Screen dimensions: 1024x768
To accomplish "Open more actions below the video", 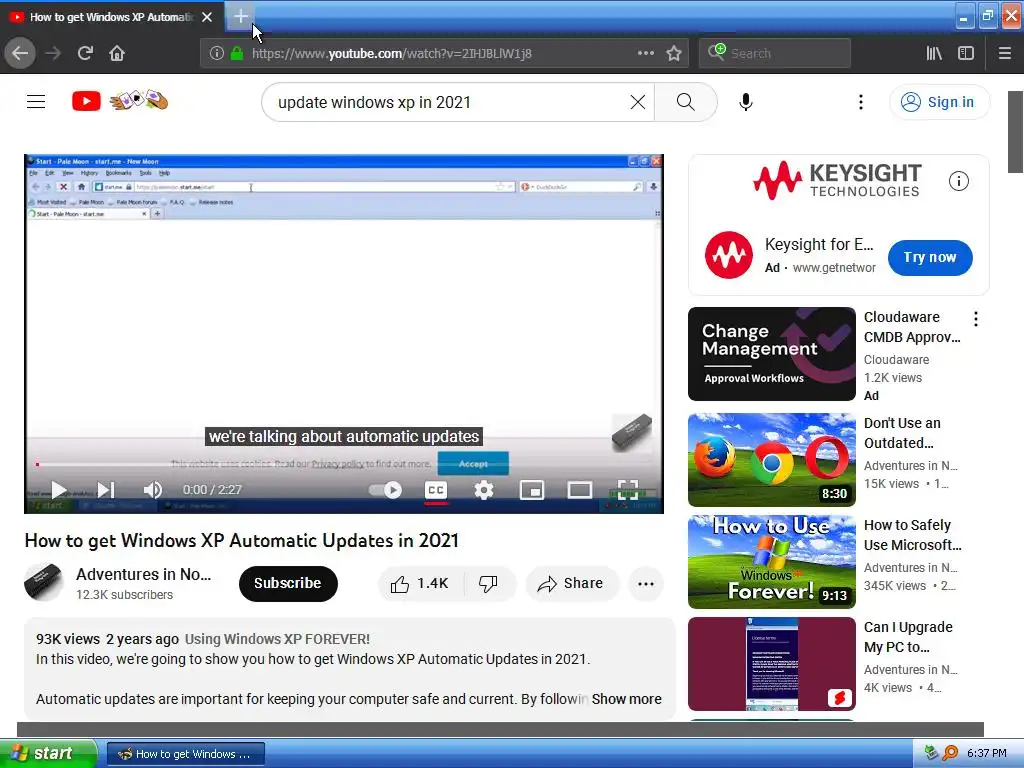I will pos(646,584).
